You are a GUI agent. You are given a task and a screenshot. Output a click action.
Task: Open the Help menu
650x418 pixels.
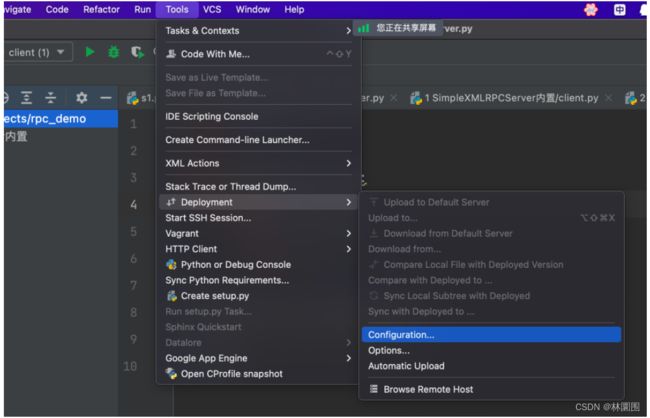[294, 10]
